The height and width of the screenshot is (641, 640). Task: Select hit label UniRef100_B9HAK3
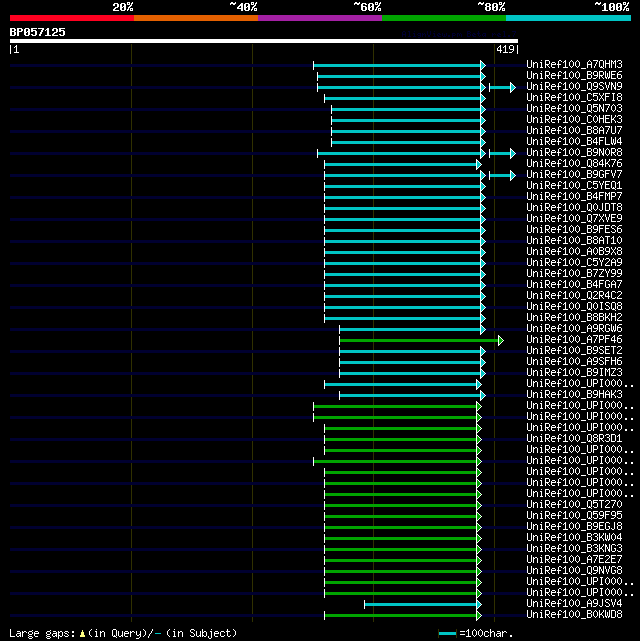[574, 395]
